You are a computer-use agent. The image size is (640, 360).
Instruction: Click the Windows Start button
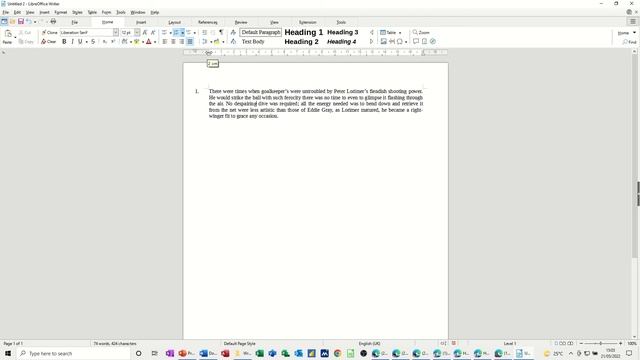click(8, 353)
